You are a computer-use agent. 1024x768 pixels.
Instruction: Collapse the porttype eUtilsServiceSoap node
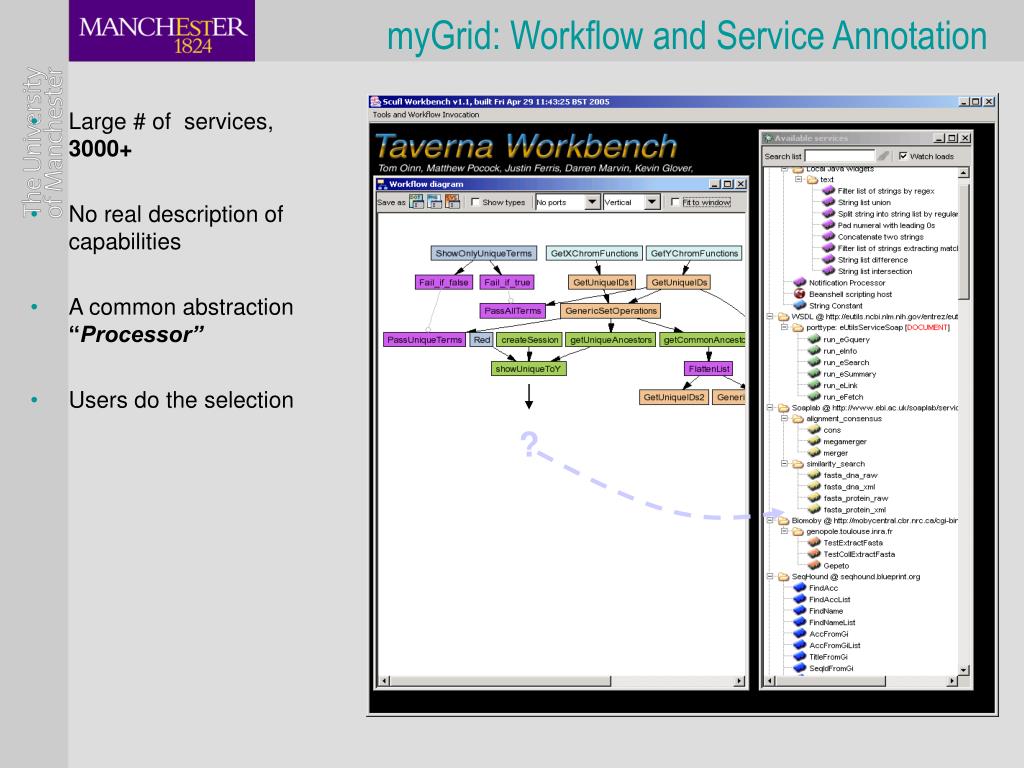pyautogui.click(x=784, y=327)
